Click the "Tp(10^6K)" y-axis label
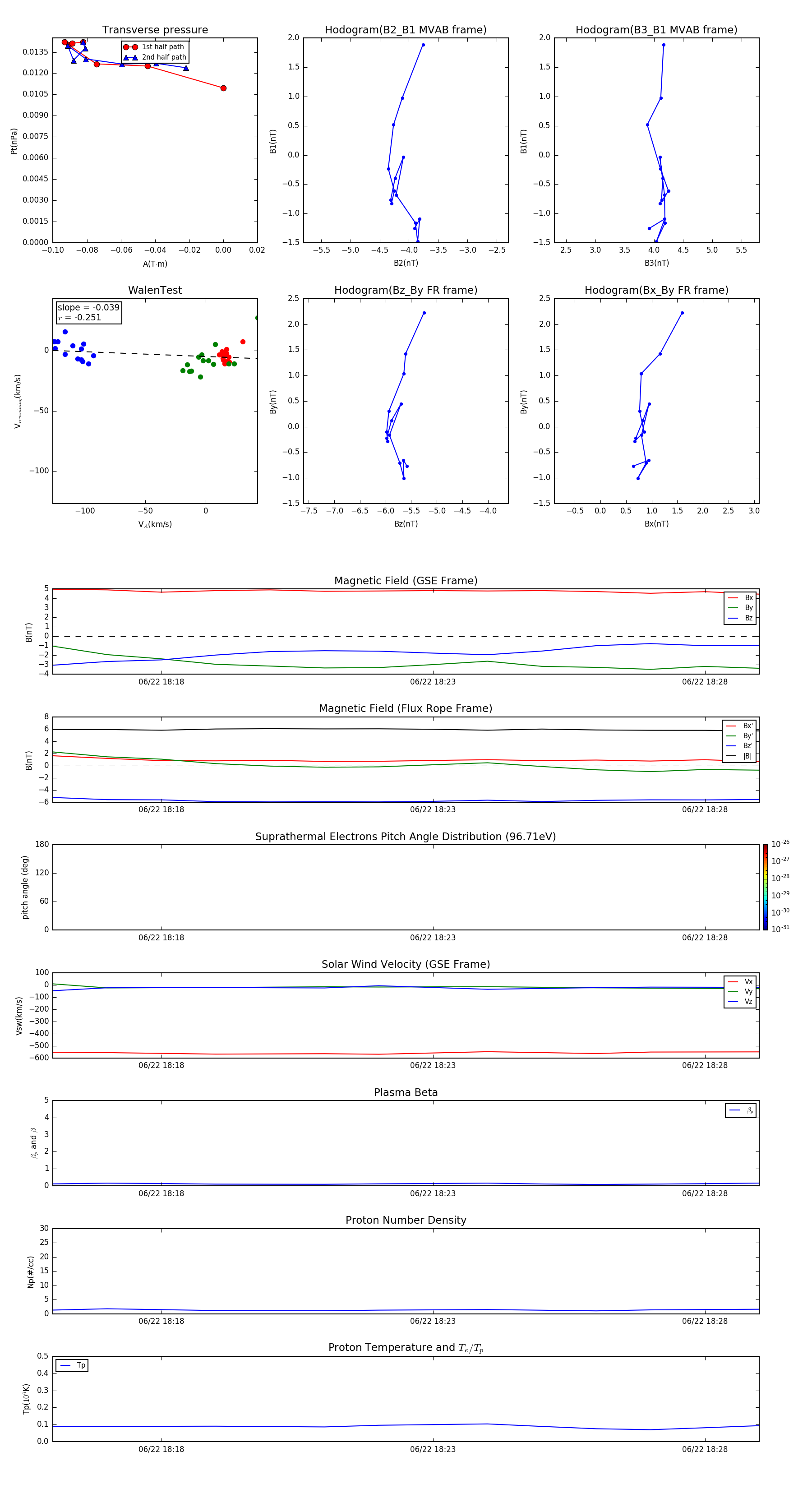Viewport: 812px width, 1489px height. click(x=27, y=1399)
